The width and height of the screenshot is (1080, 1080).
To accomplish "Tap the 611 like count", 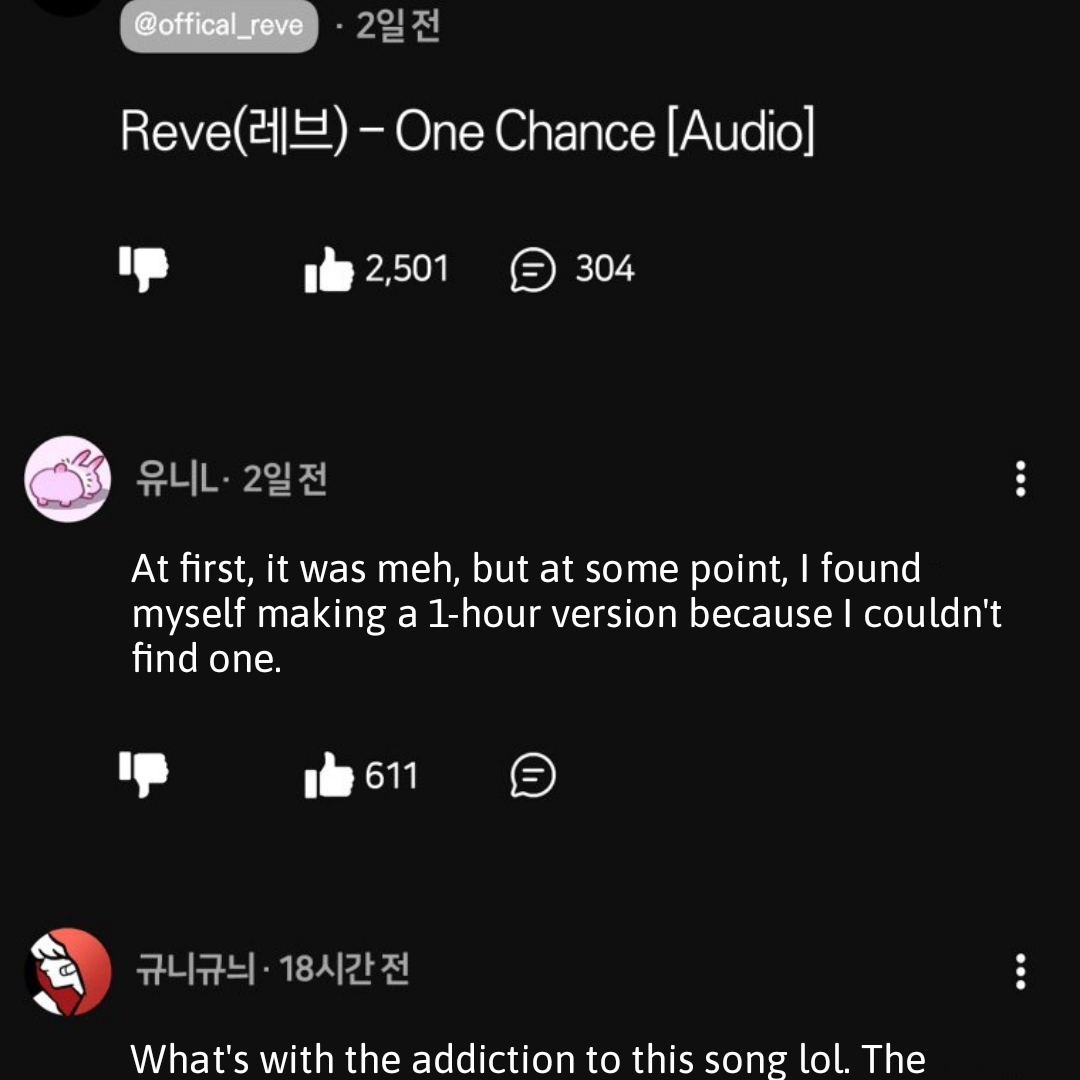I will coord(391,776).
